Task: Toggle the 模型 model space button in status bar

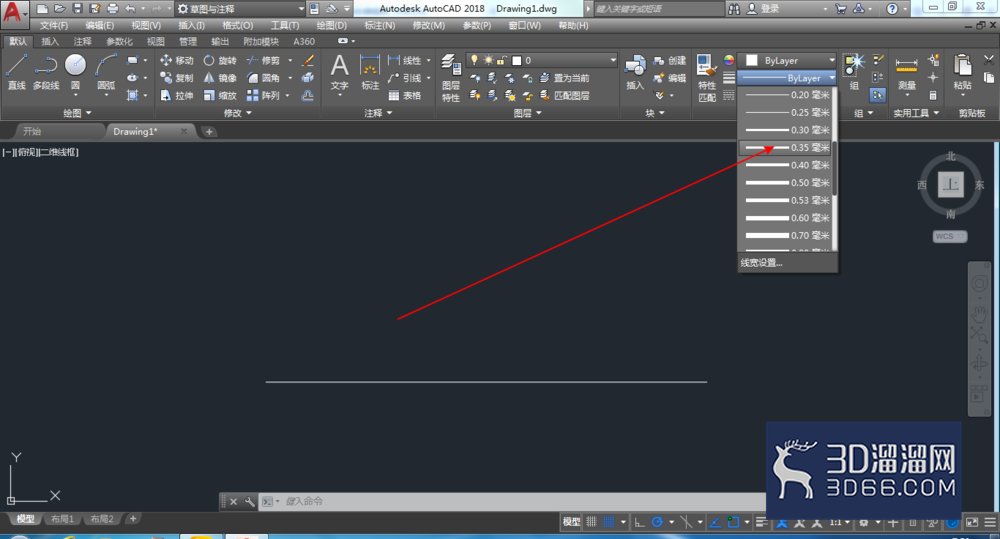Action: (571, 522)
